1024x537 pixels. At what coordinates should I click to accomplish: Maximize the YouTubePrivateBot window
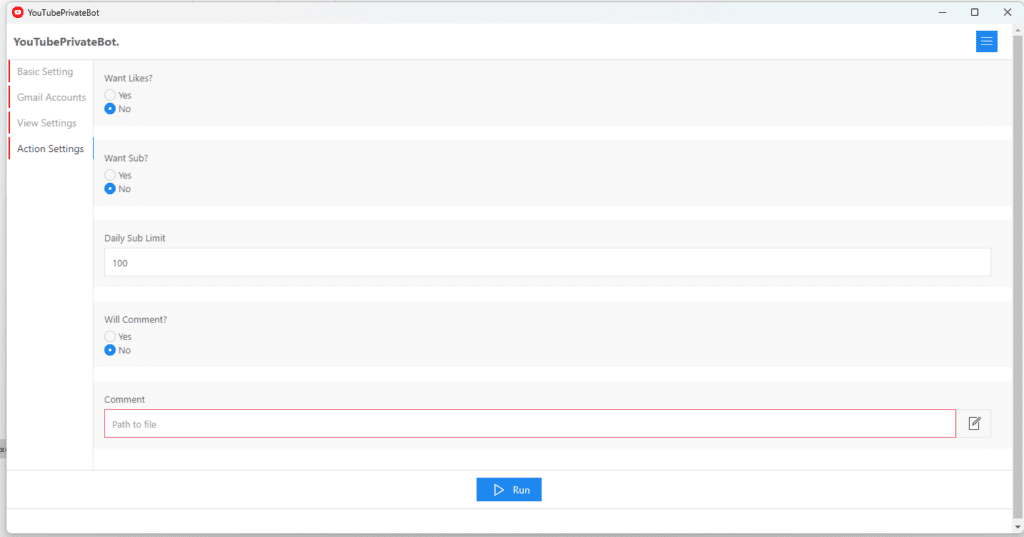click(x=975, y=12)
